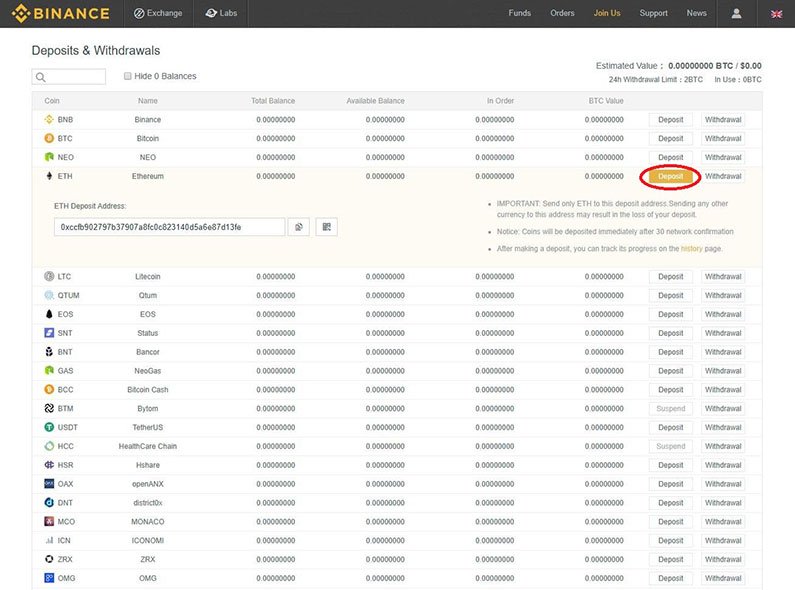Click Deposit button for OMG
Screen dimensions: 795x590
670,578
